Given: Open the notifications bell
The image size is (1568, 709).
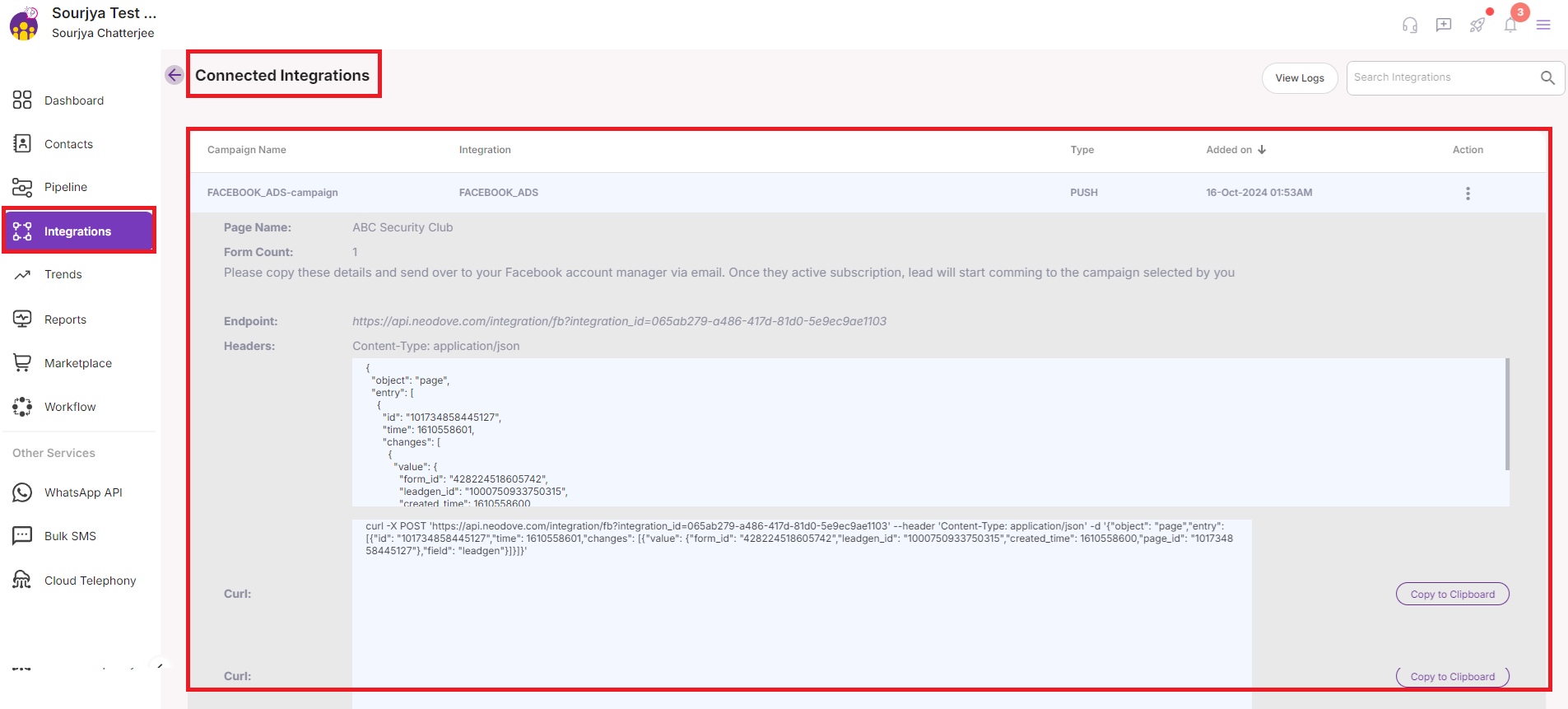Looking at the screenshot, I should coord(1510,25).
